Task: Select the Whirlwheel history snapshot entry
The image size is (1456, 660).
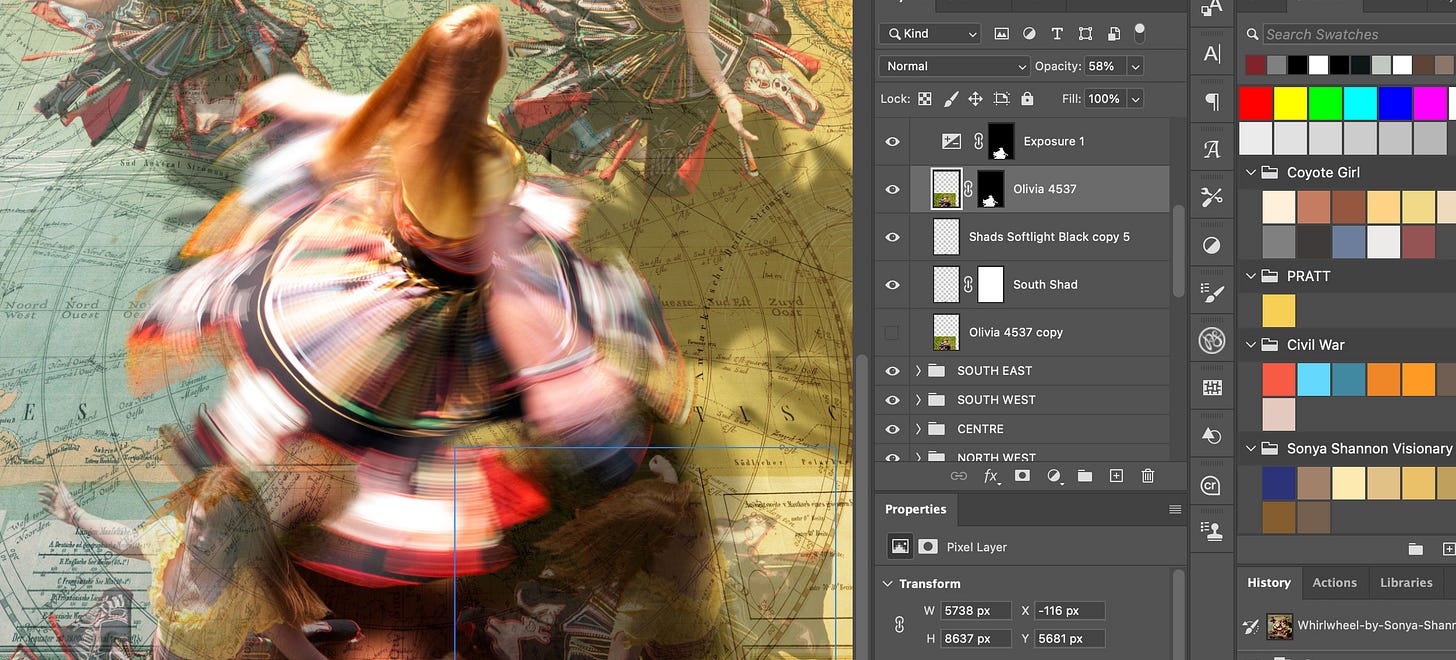Action: [1348, 627]
